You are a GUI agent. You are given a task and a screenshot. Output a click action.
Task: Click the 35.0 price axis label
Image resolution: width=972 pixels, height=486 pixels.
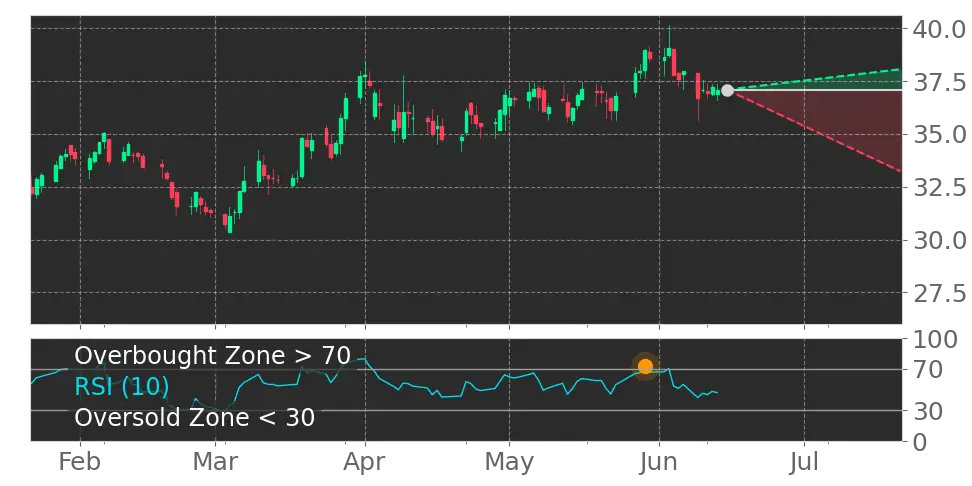[939, 135]
